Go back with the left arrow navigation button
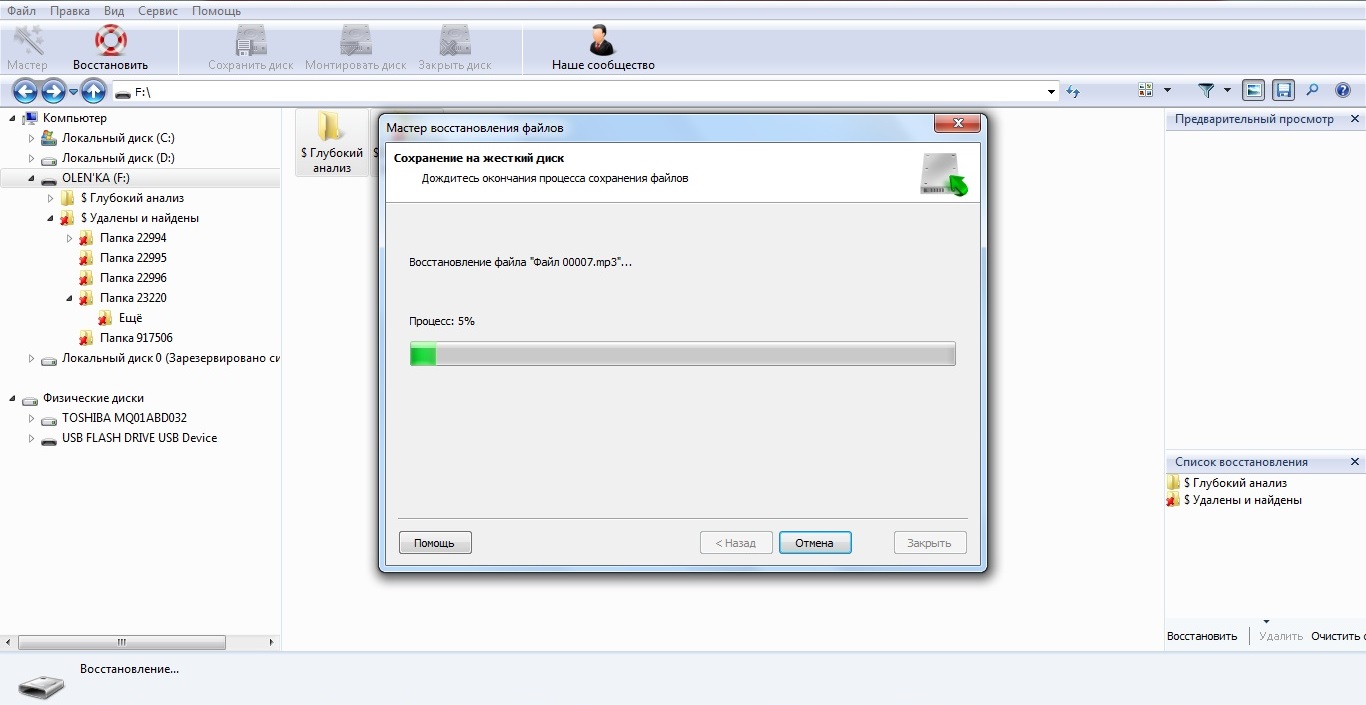 (25, 92)
